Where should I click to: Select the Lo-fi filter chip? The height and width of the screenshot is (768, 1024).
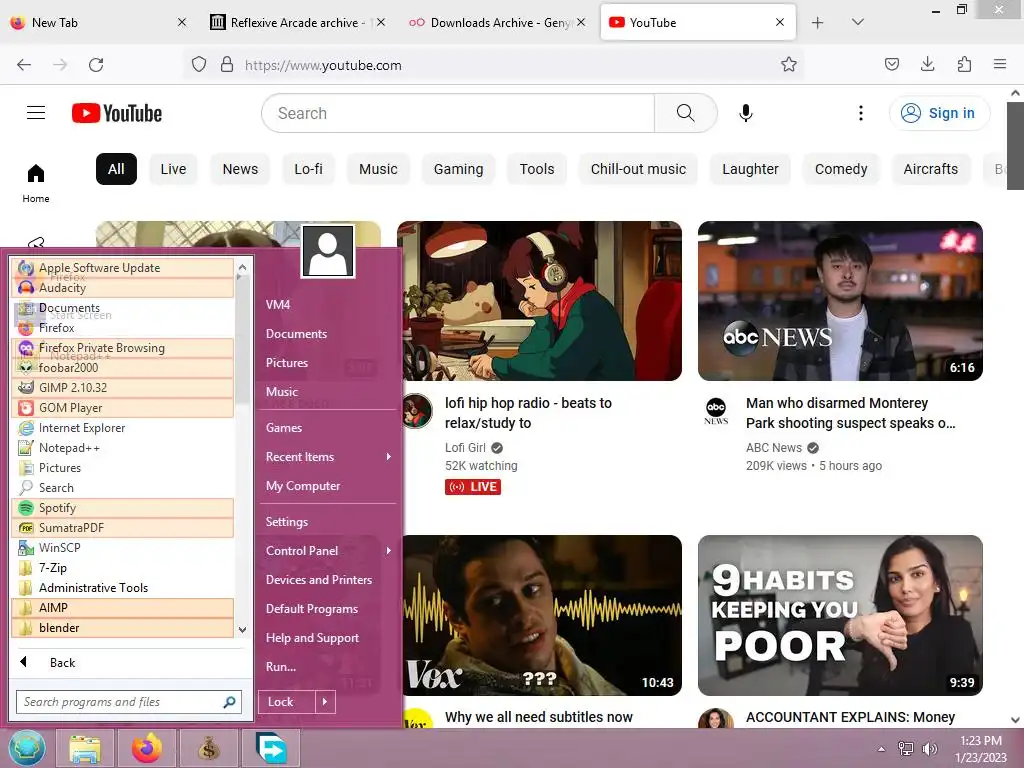[x=308, y=169]
